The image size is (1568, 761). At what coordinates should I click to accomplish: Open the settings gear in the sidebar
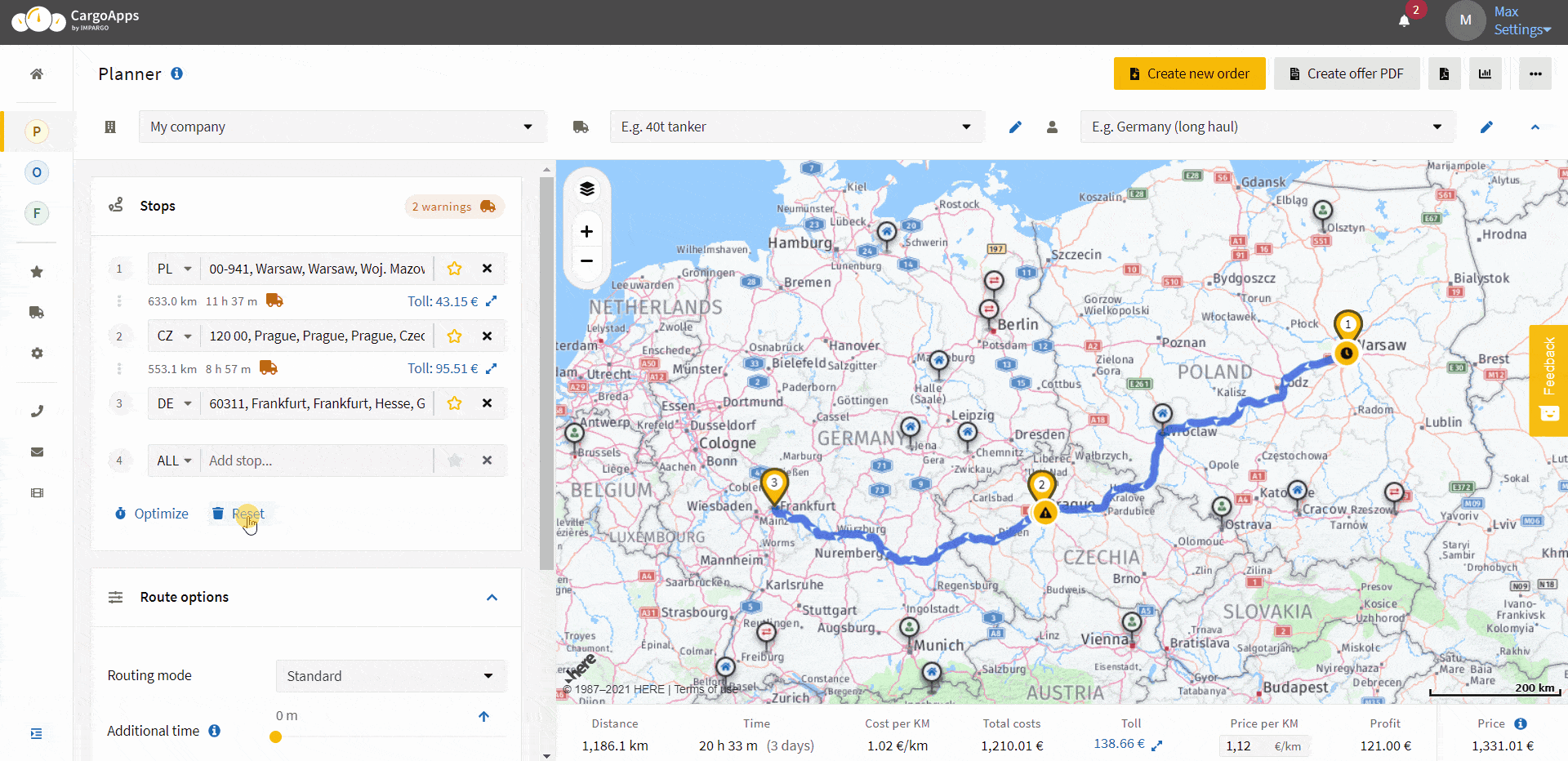click(36, 353)
